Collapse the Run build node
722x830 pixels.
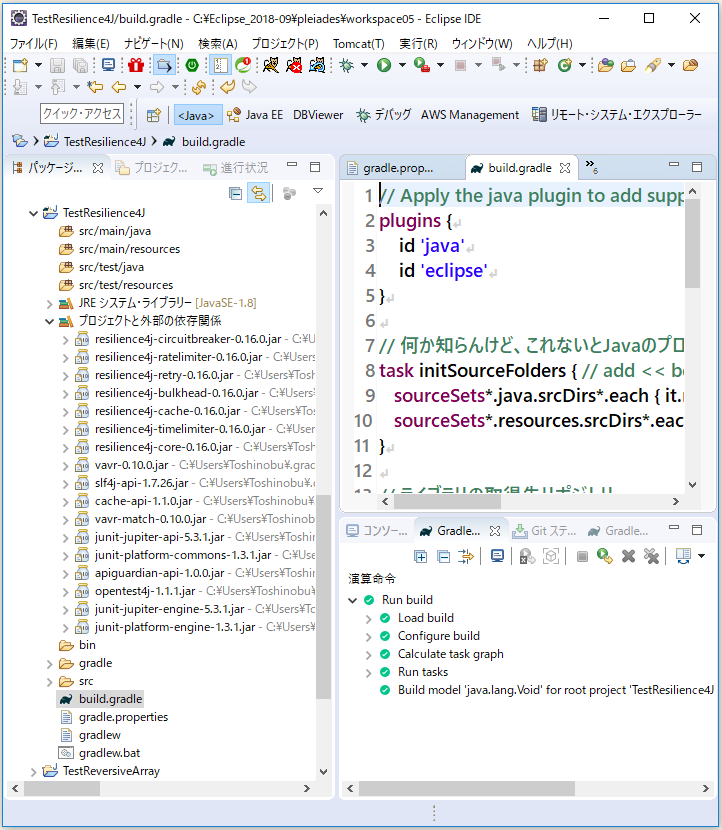353,600
